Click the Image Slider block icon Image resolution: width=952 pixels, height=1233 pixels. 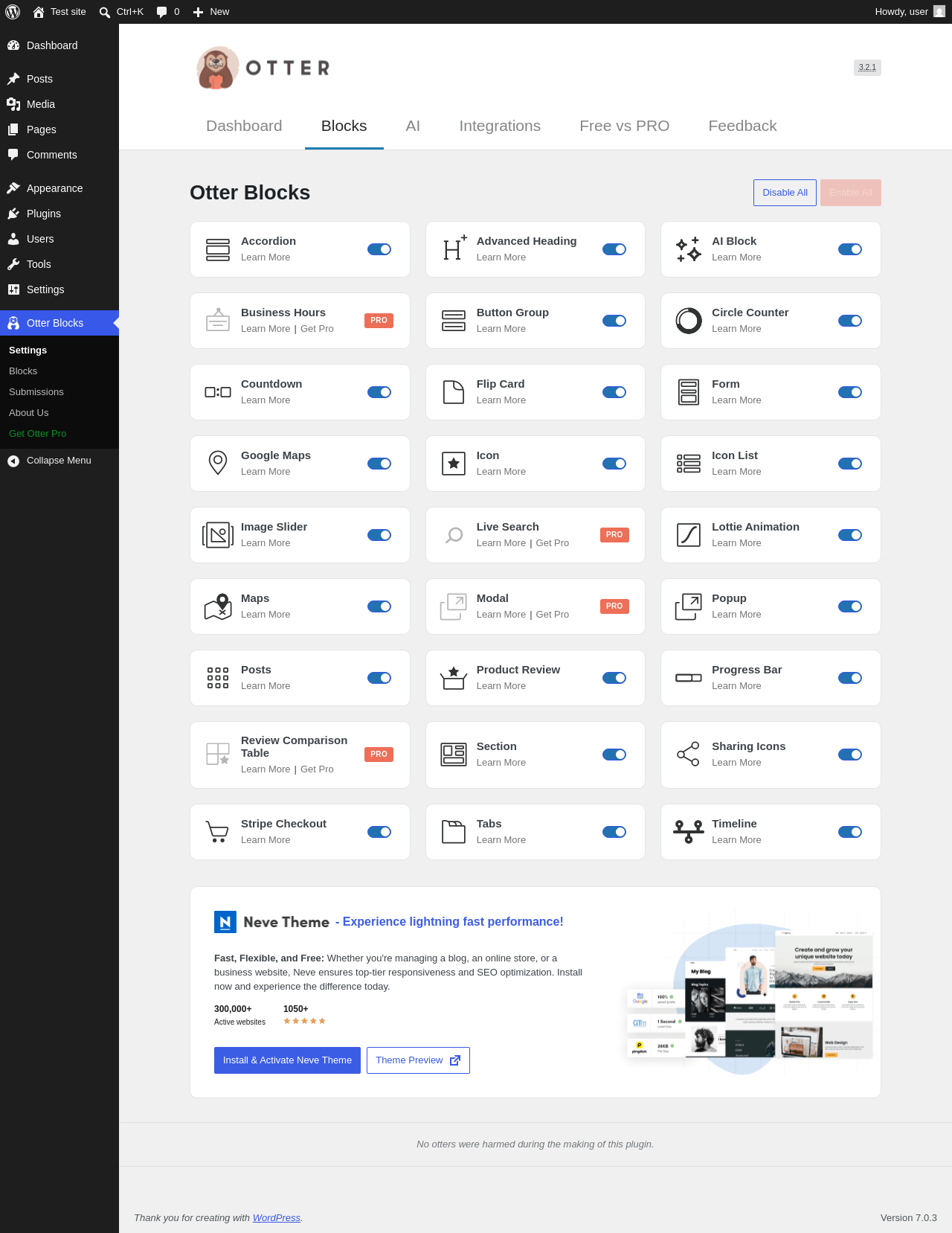click(x=218, y=535)
